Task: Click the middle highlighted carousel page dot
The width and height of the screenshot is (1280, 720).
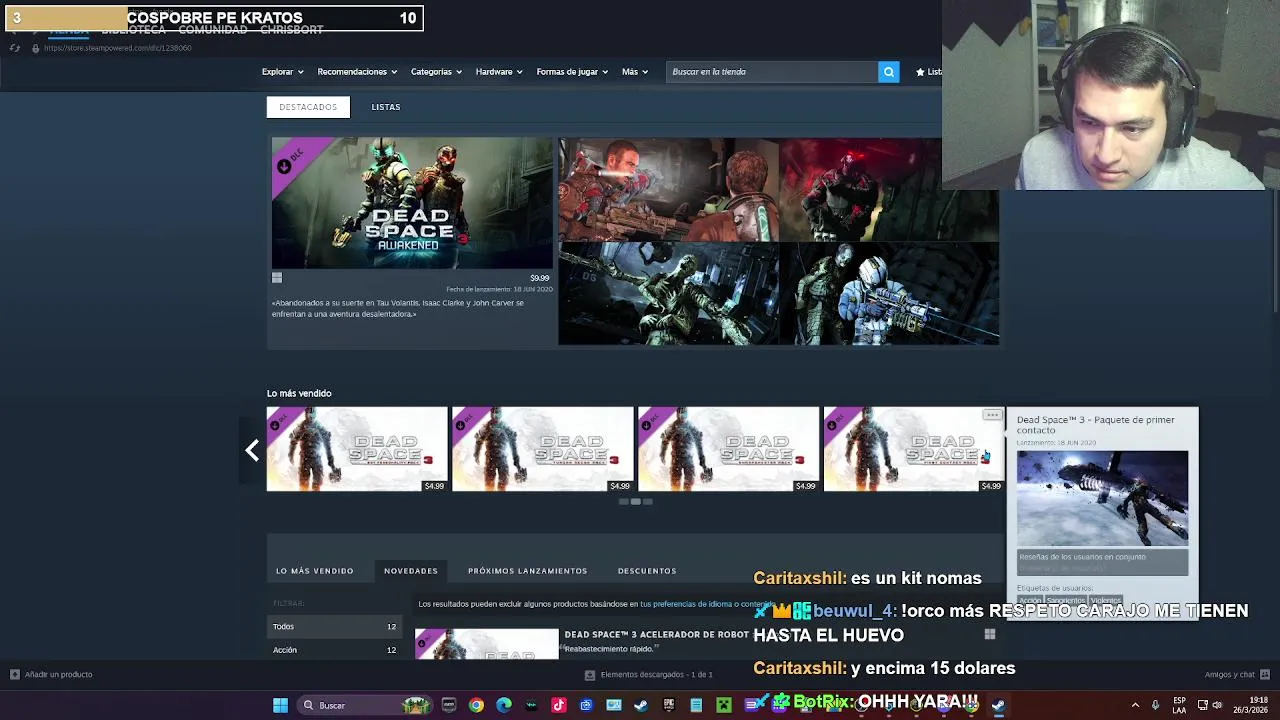Action: point(635,501)
